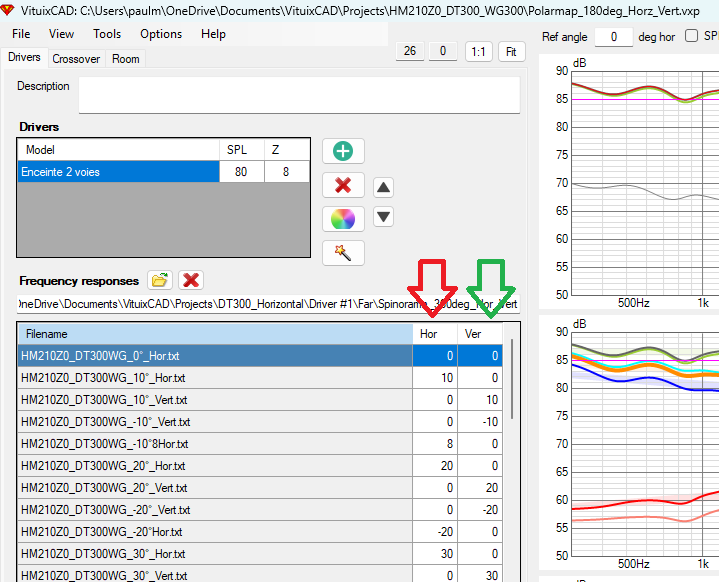
Task: Click into the Description text box
Action: 299,95
